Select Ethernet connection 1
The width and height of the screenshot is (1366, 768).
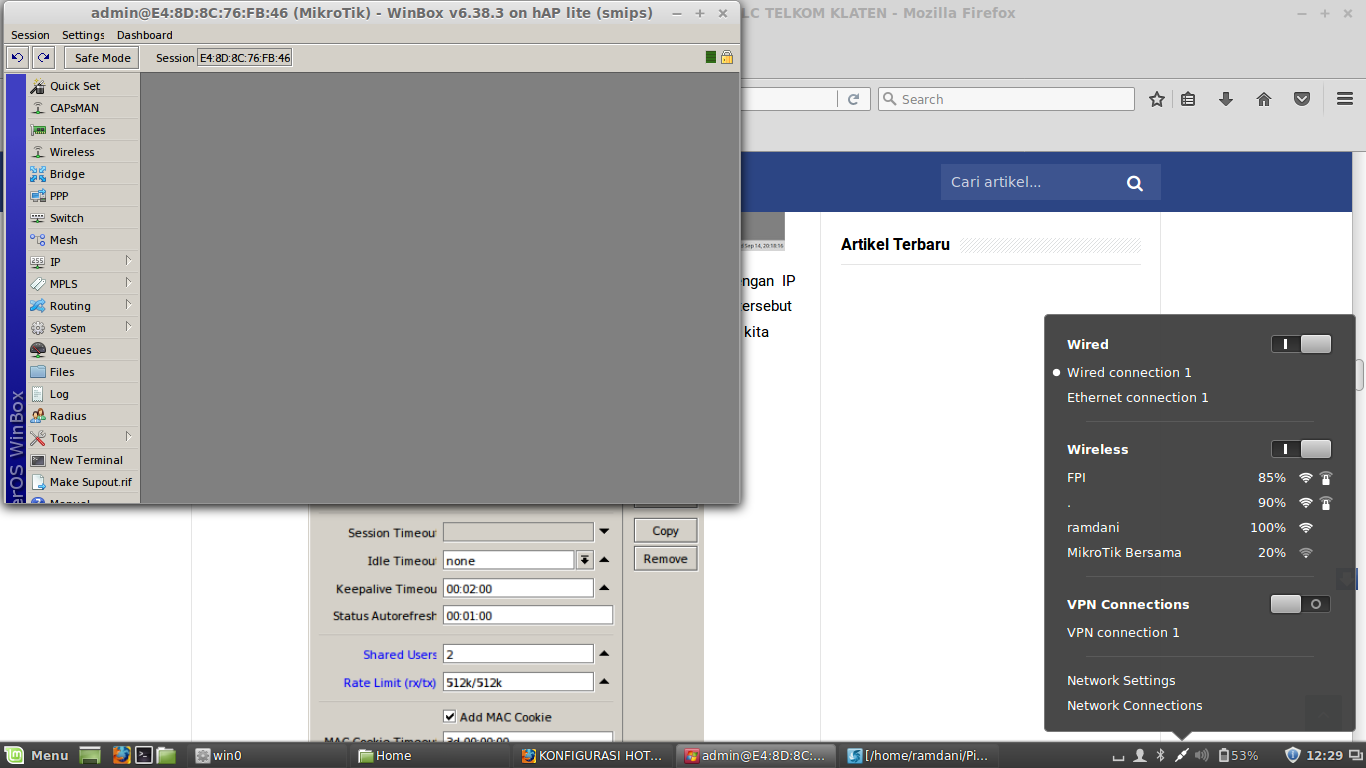coord(1138,397)
